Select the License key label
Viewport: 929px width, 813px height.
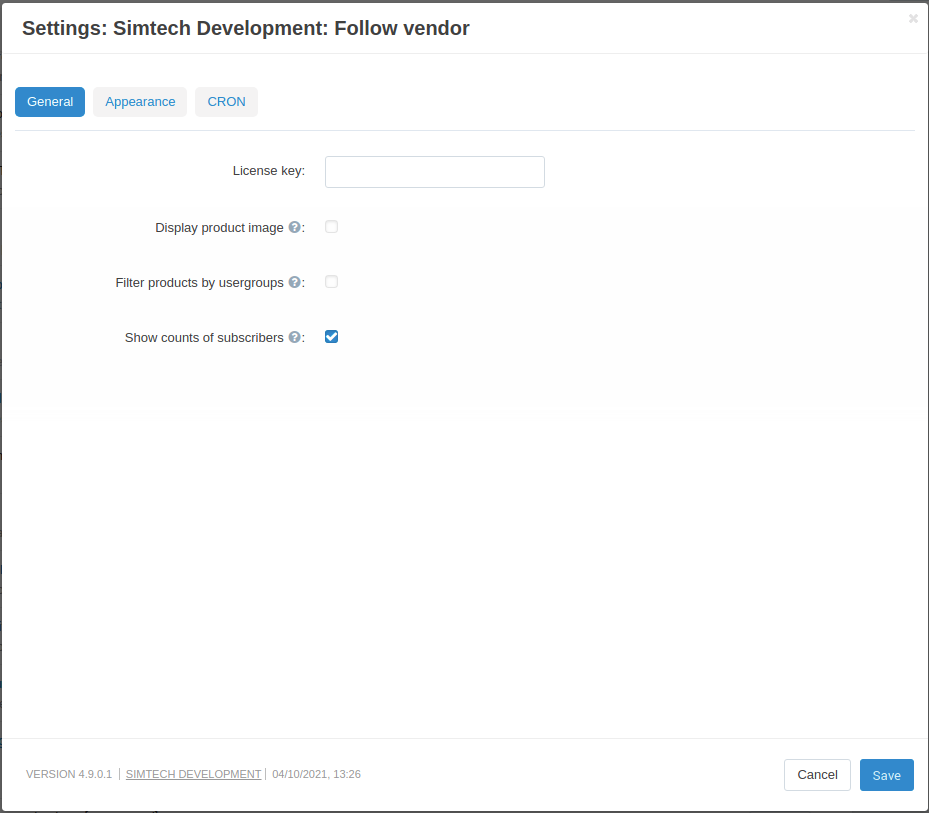tap(269, 171)
